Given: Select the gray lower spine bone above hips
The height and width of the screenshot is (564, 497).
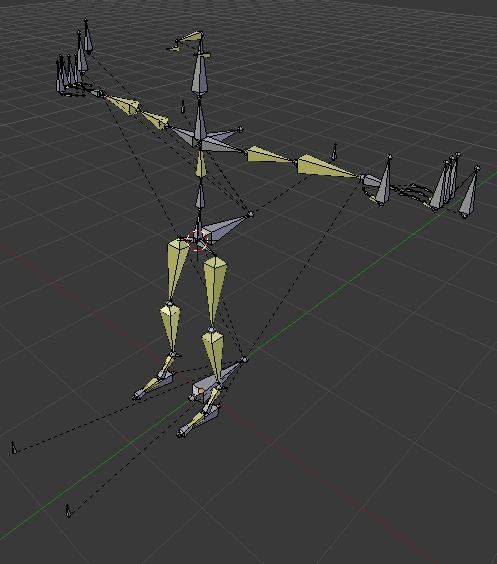Looking at the screenshot, I should [x=200, y=196].
